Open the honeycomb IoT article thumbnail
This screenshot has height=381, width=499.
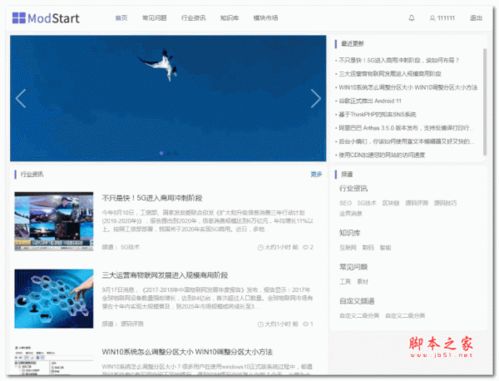coord(54,299)
